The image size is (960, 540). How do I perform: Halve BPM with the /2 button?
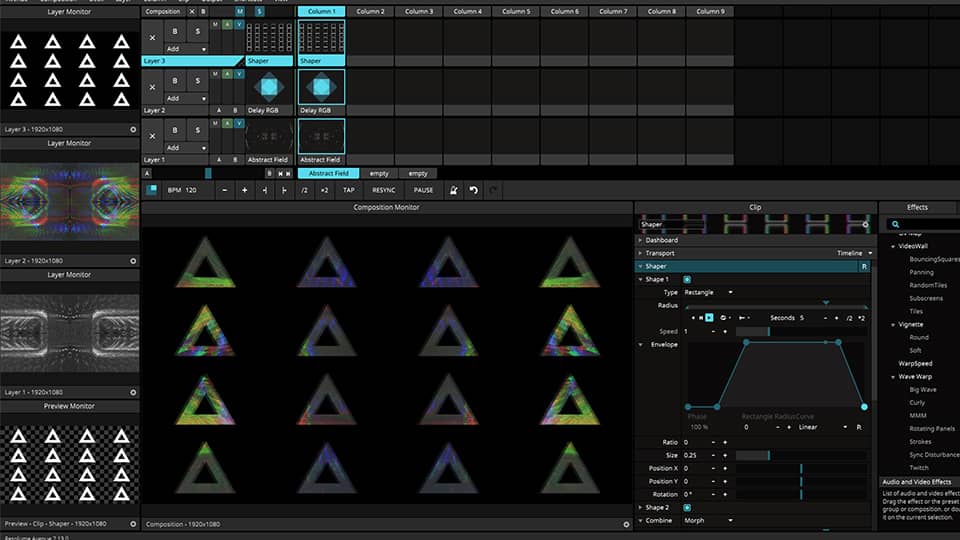tap(304, 190)
